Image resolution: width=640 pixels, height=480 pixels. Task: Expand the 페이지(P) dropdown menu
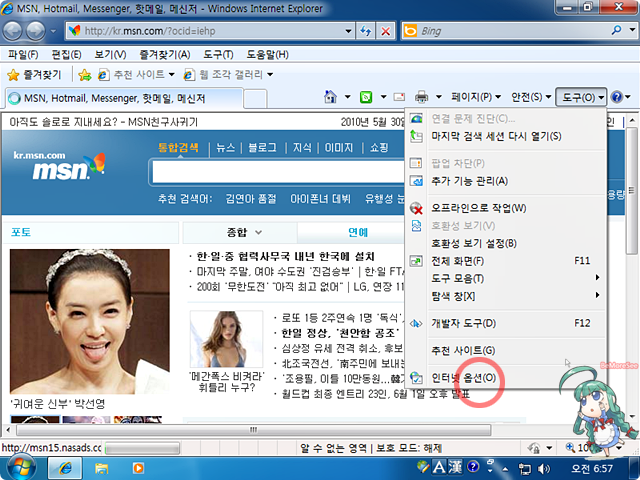476,98
